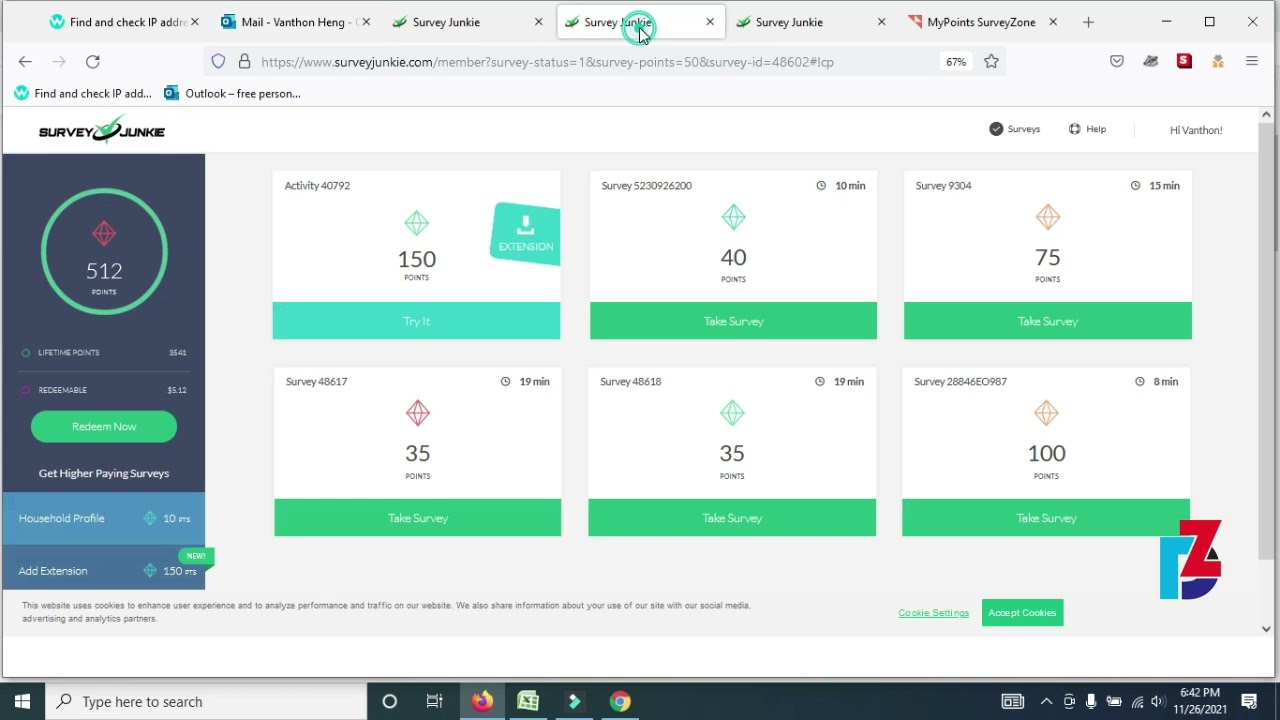Click the diamond icon on Survey 28846EO987
This screenshot has height=720, width=1280.
[1046, 413]
